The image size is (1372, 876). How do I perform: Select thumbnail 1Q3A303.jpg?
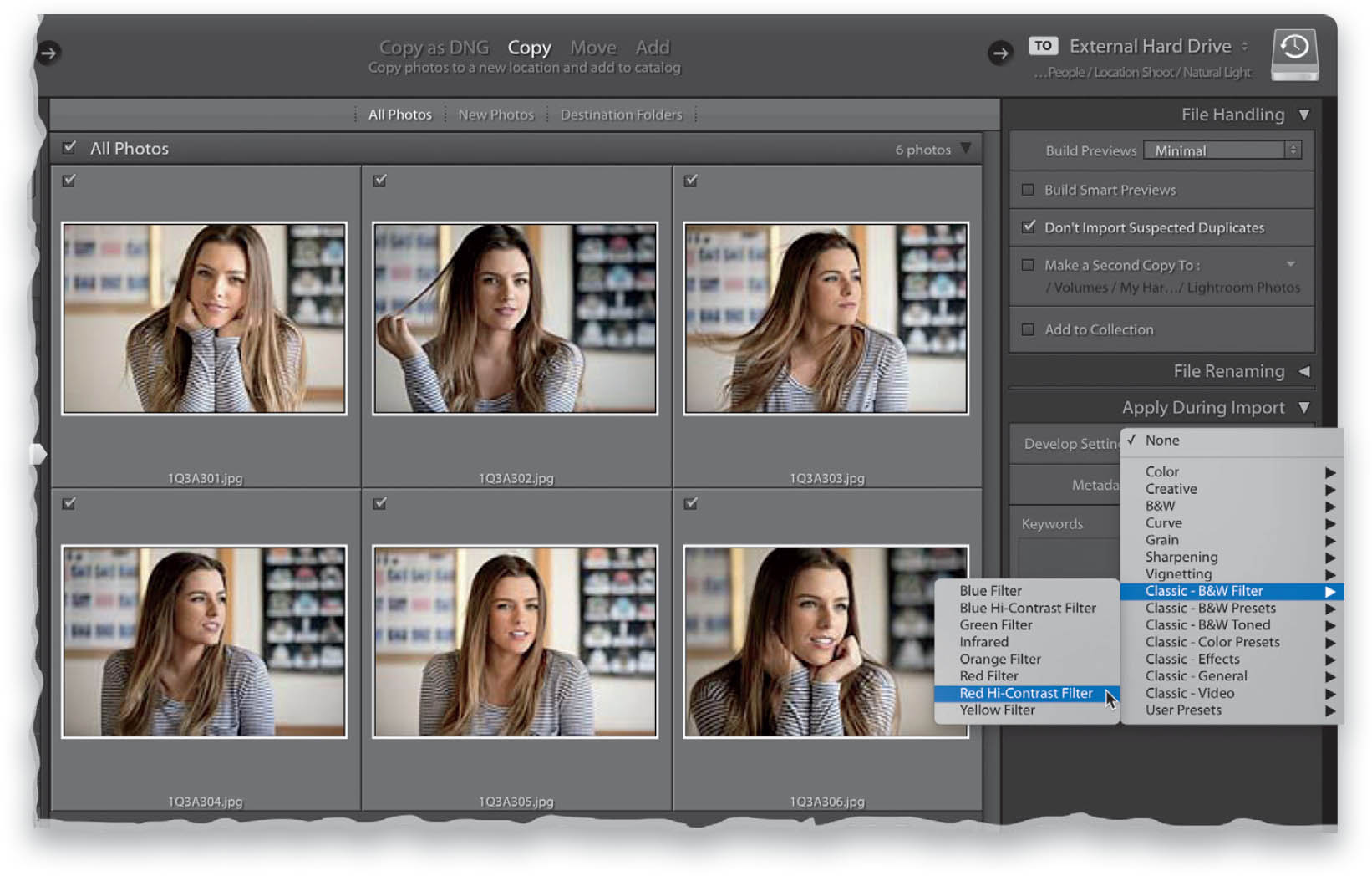(826, 318)
